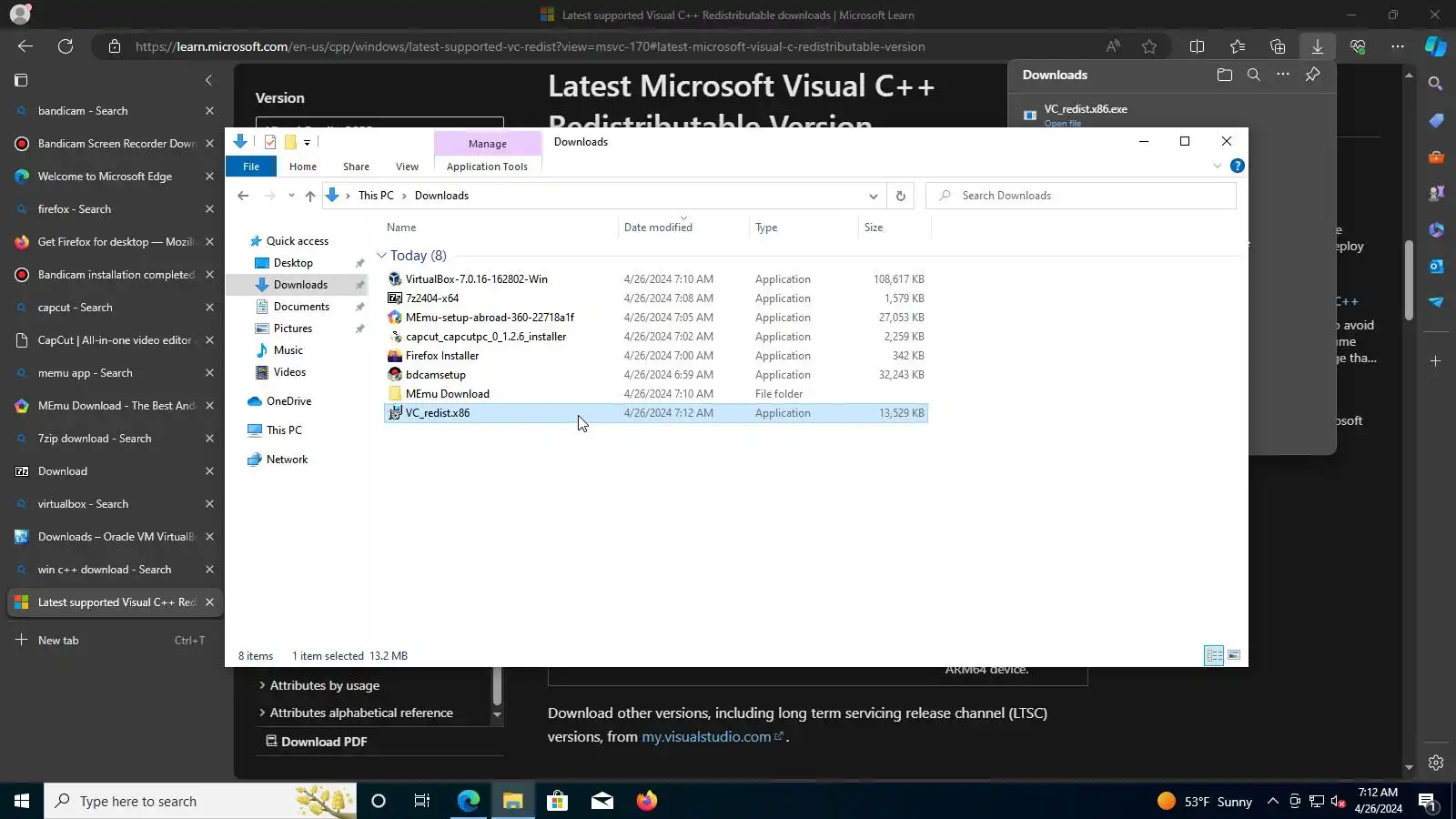Collapse the Today (8) group
Image resolution: width=1456 pixels, height=819 pixels.
click(381, 256)
